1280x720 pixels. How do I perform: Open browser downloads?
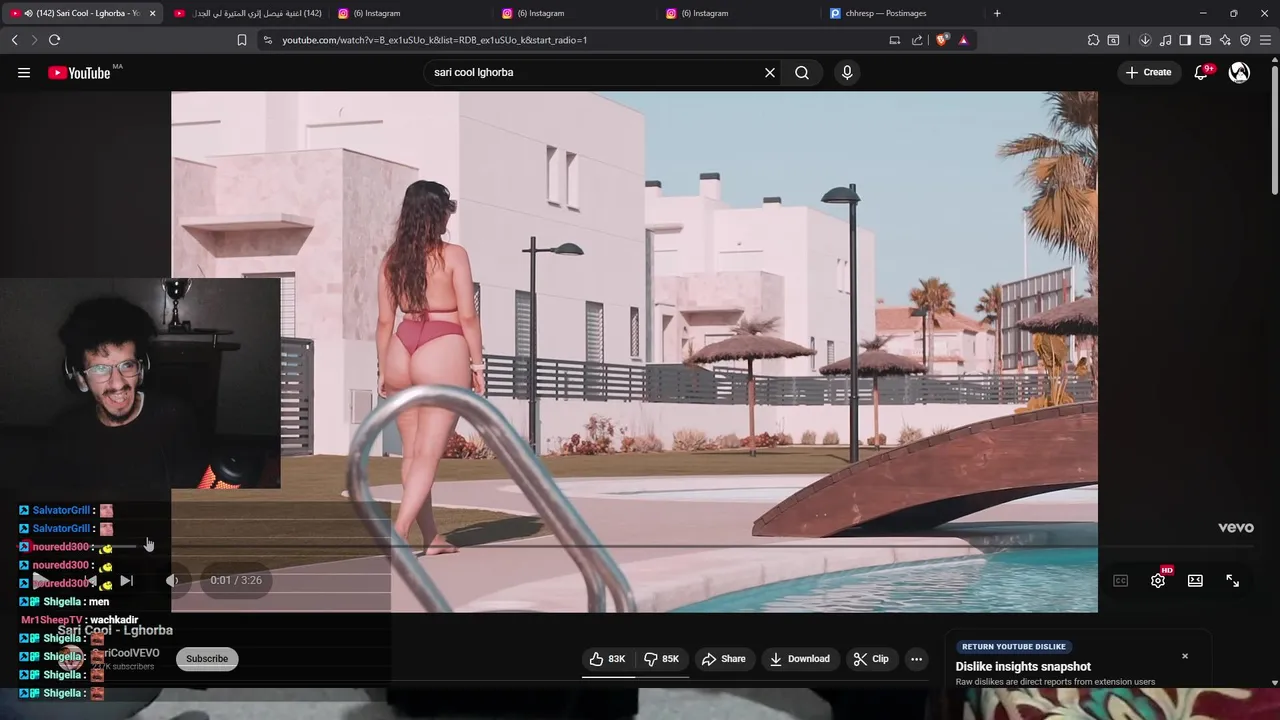(x=1145, y=40)
